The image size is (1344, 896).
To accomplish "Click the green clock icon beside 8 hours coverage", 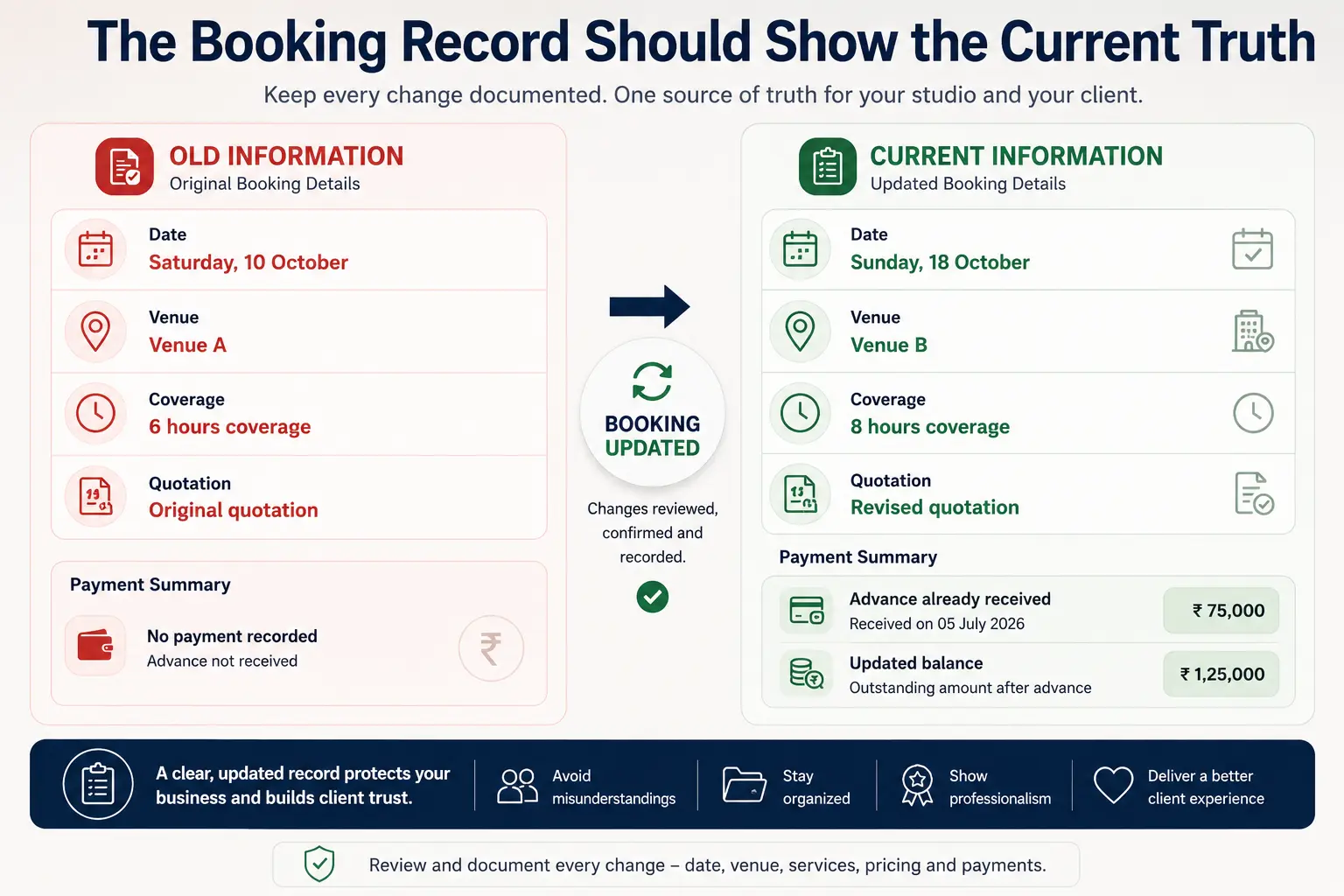I will coord(800,413).
